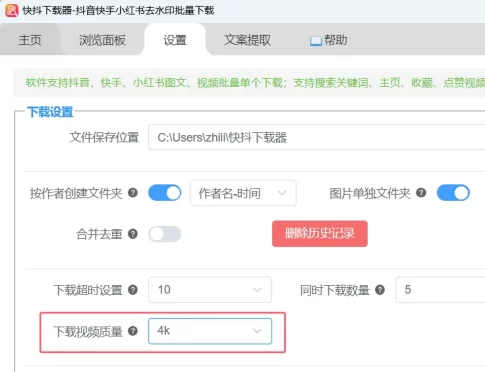The height and width of the screenshot is (372, 485).
Task: Click the 文件保存位置 label
Action: [x=104, y=137]
